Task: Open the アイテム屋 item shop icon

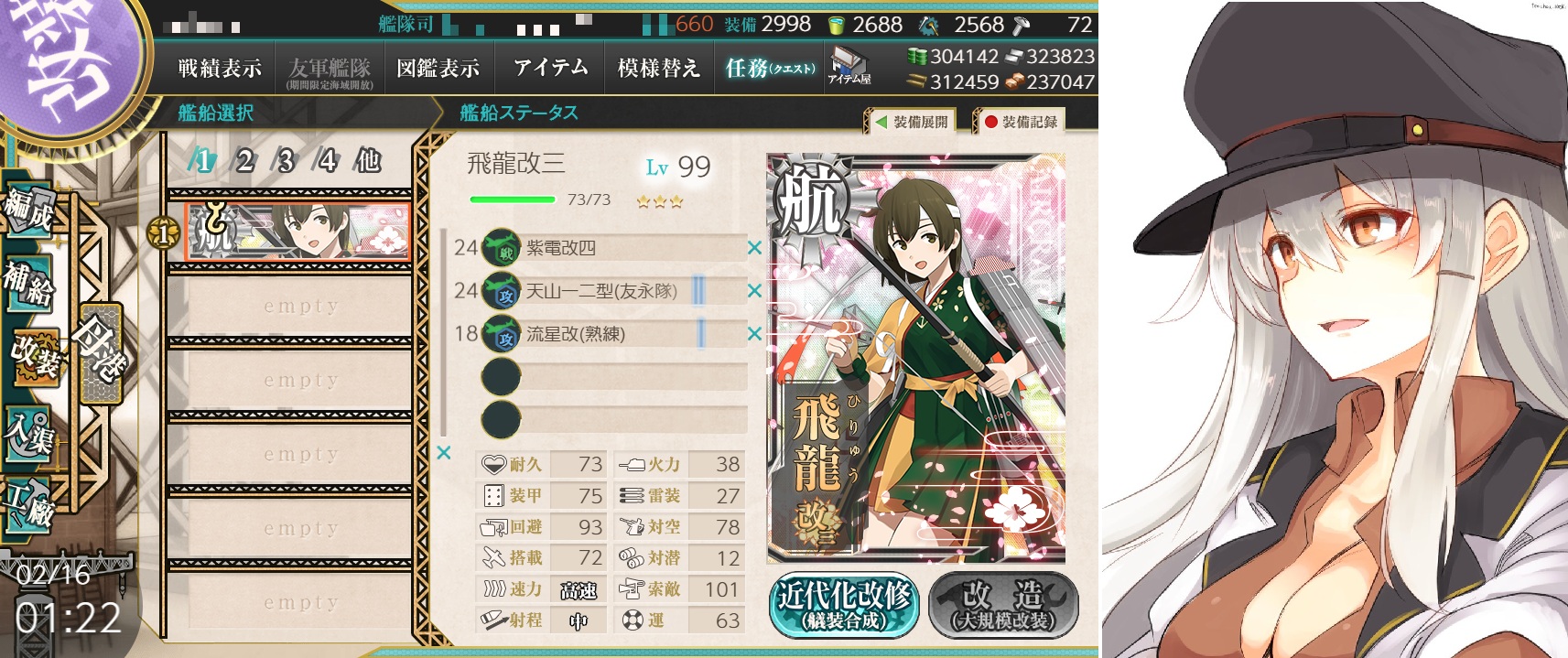Action: pos(849,66)
